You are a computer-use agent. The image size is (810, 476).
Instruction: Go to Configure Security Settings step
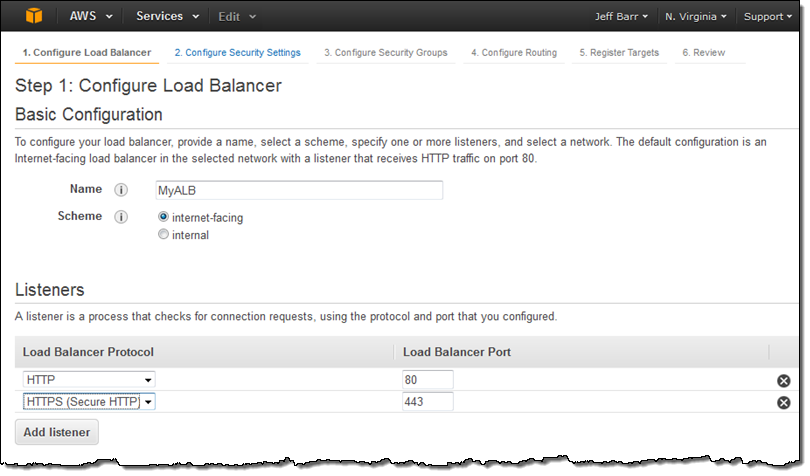tap(237, 53)
